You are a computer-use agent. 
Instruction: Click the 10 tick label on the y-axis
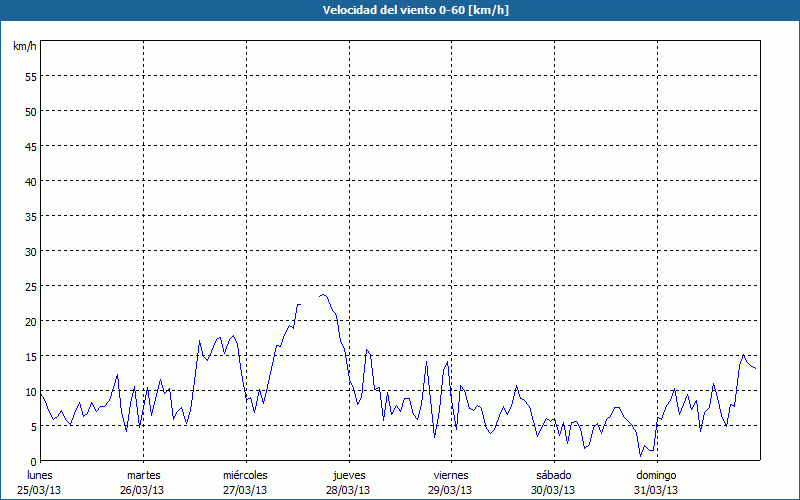[30, 391]
